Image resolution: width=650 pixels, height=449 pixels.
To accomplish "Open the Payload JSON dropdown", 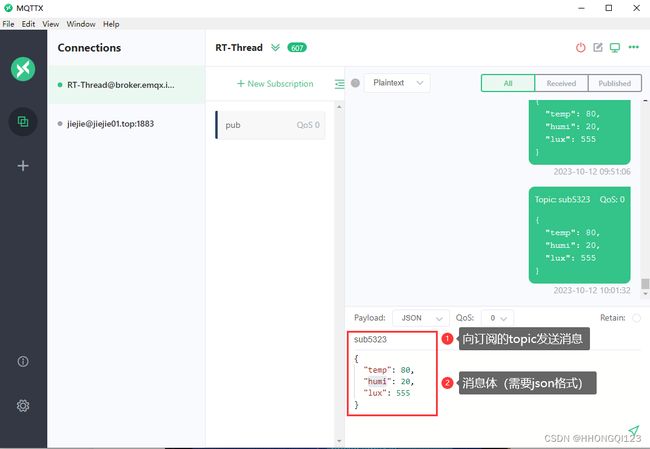I will 421,318.
